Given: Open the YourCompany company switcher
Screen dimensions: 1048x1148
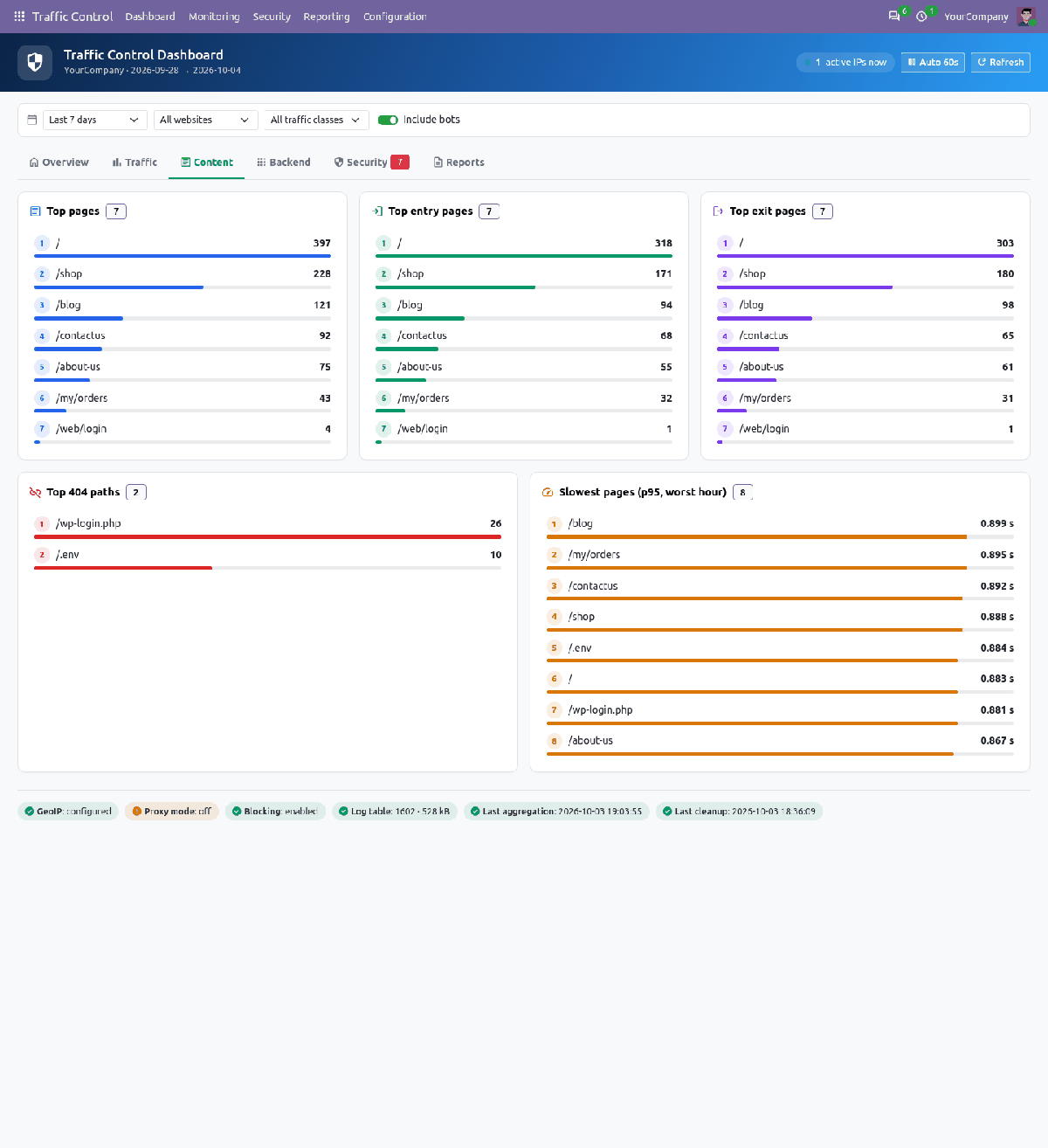Looking at the screenshot, I should [976, 17].
